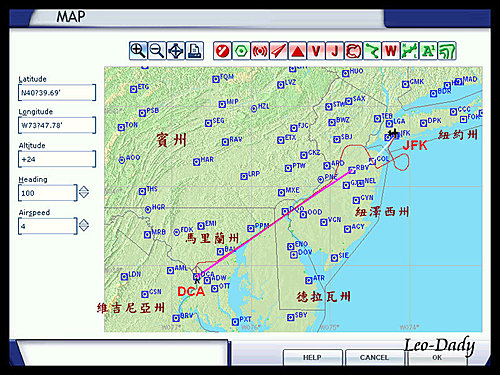Click the zoom out magnifier icon
The image size is (500, 375).
(157, 51)
